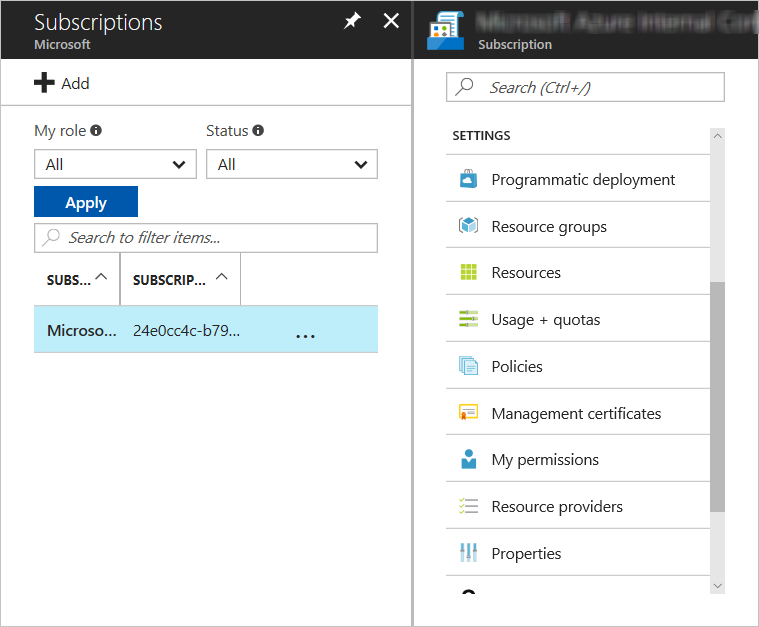Open Status info tooltip icon

click(258, 130)
